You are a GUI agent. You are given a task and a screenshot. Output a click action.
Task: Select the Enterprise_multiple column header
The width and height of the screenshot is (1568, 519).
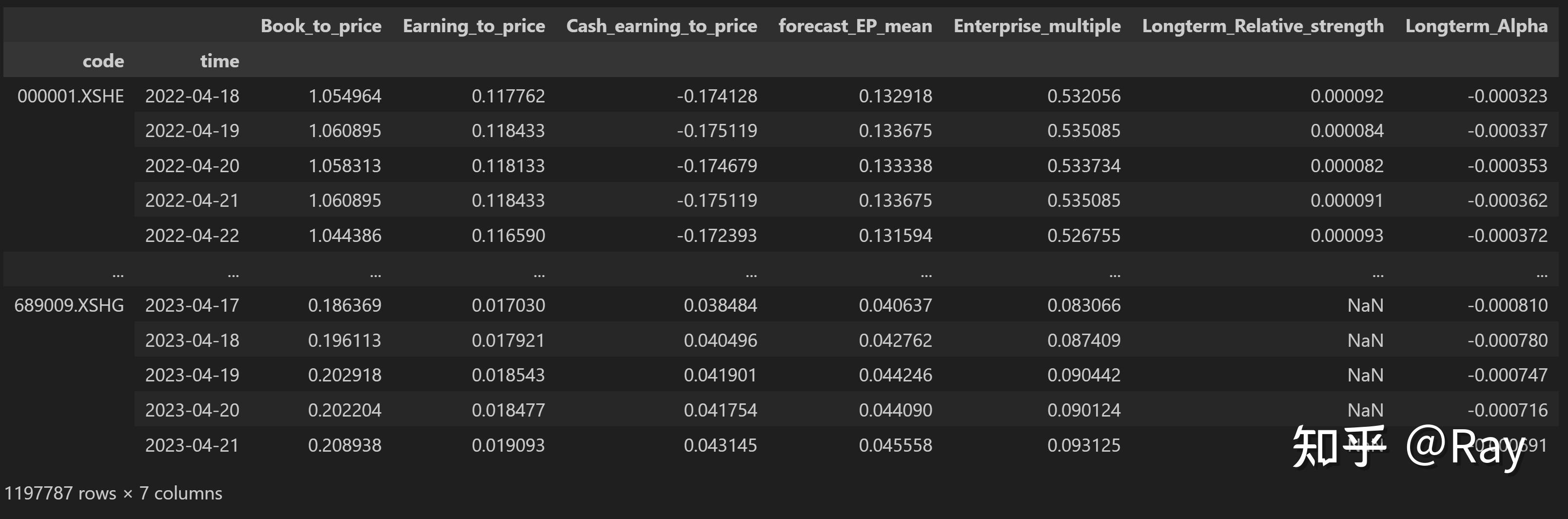[1037, 25]
